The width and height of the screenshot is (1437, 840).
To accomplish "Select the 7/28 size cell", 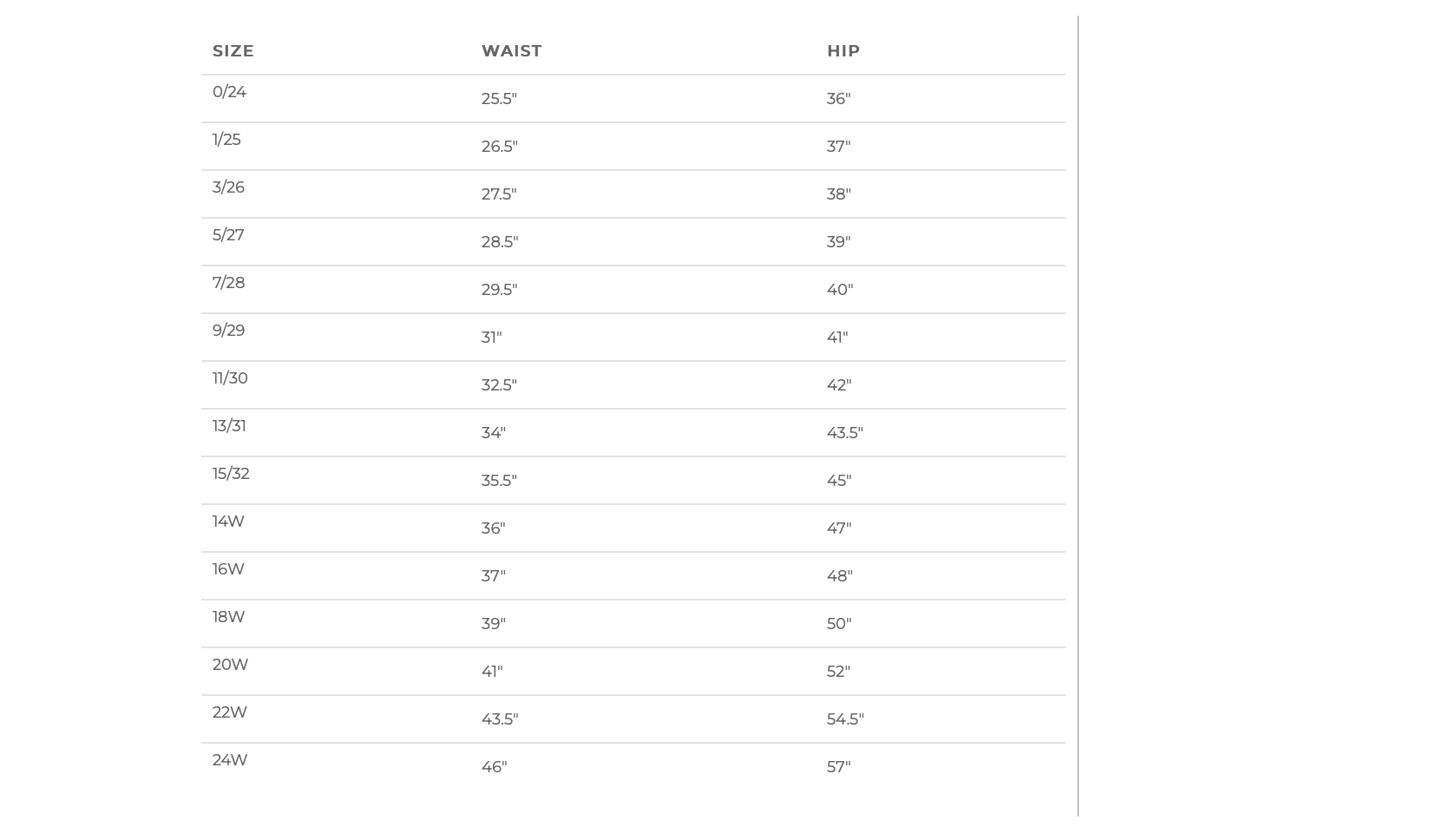I will (228, 283).
